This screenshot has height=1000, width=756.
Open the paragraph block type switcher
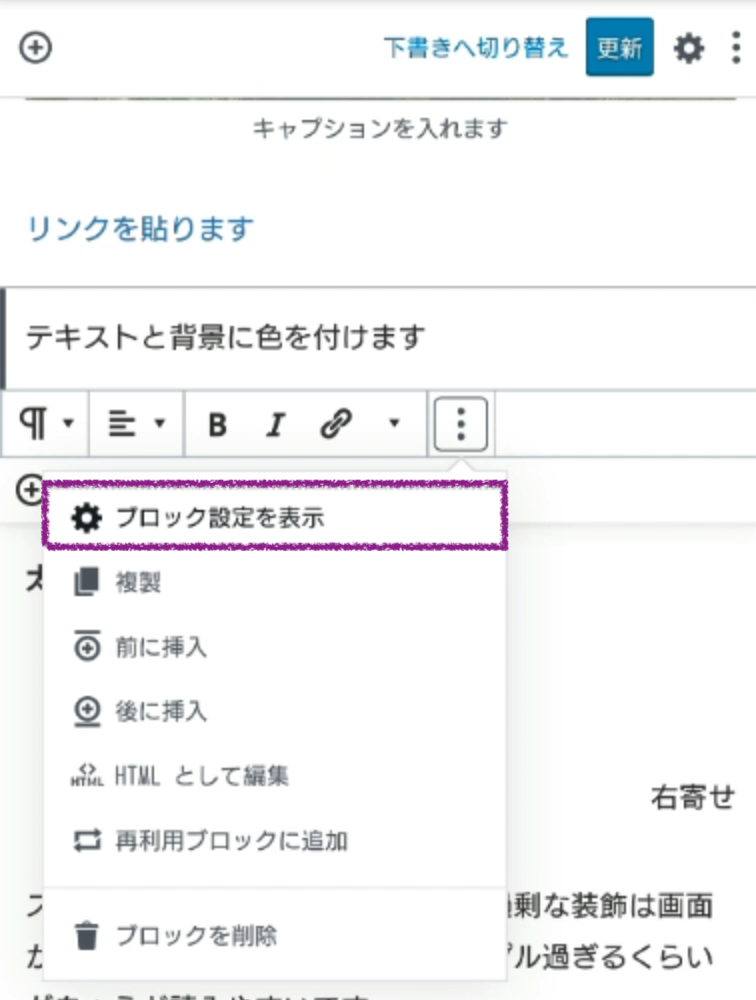pos(46,425)
